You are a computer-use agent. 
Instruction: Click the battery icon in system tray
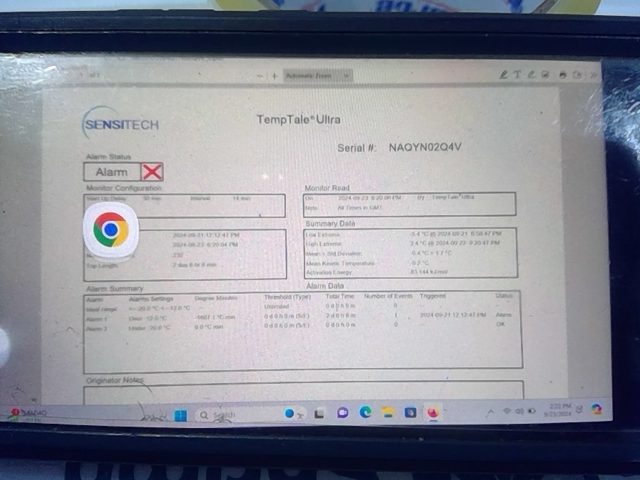coord(532,411)
